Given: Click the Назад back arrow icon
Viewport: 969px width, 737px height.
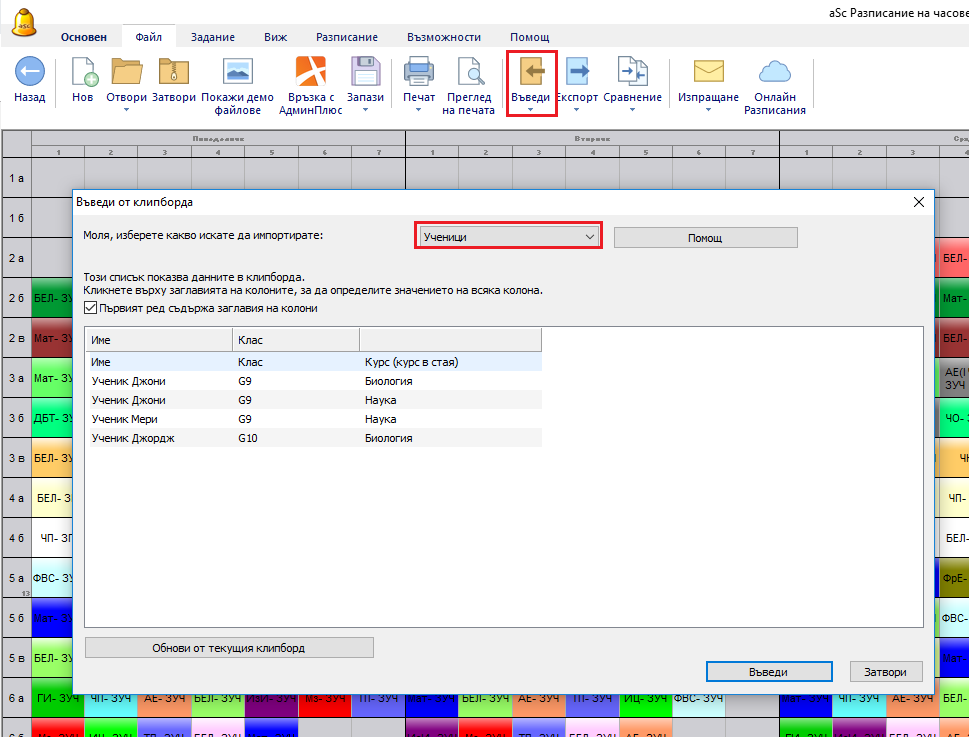Looking at the screenshot, I should [29, 72].
